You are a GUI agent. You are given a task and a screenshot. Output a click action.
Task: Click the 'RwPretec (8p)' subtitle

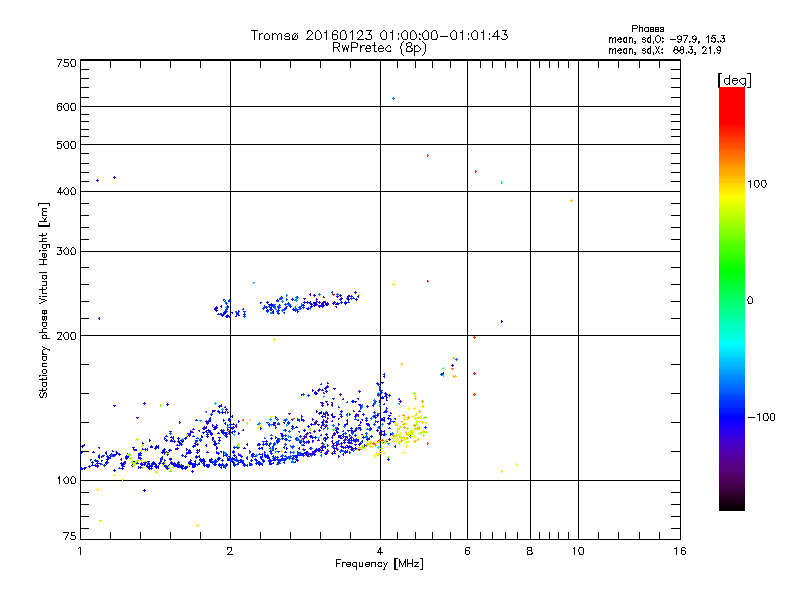[379, 48]
